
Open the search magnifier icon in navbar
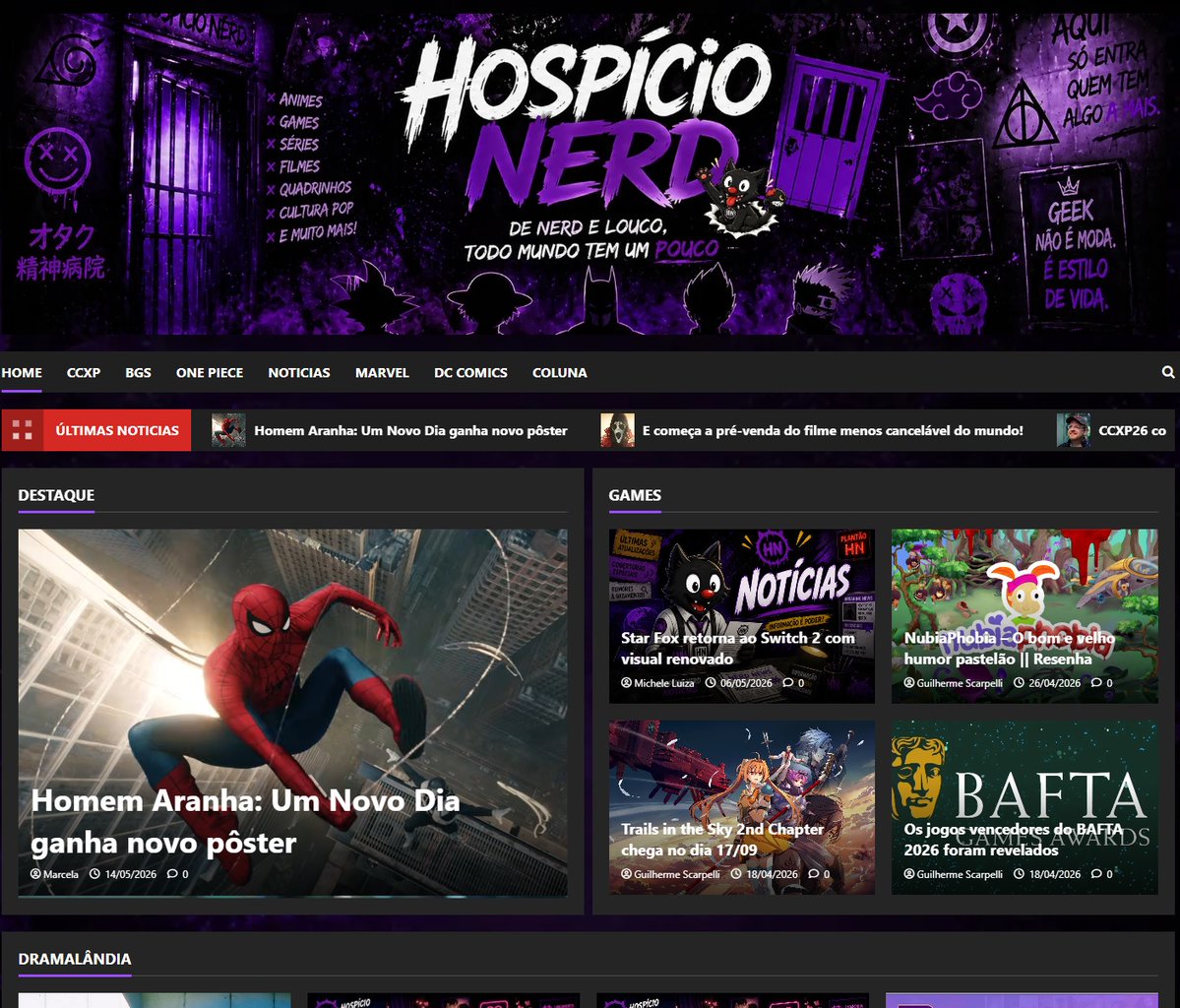(x=1167, y=372)
